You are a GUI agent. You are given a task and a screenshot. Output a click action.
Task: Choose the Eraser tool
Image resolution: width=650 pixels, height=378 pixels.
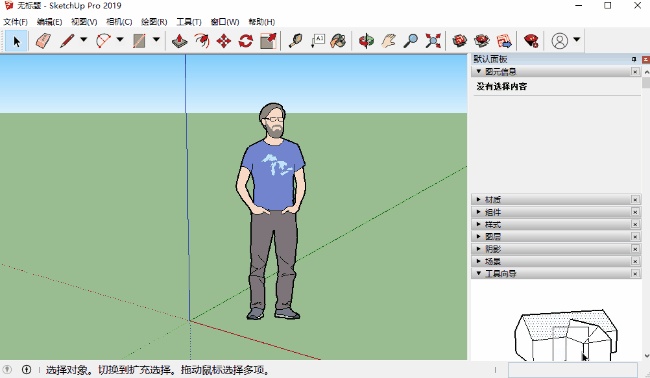click(43, 41)
